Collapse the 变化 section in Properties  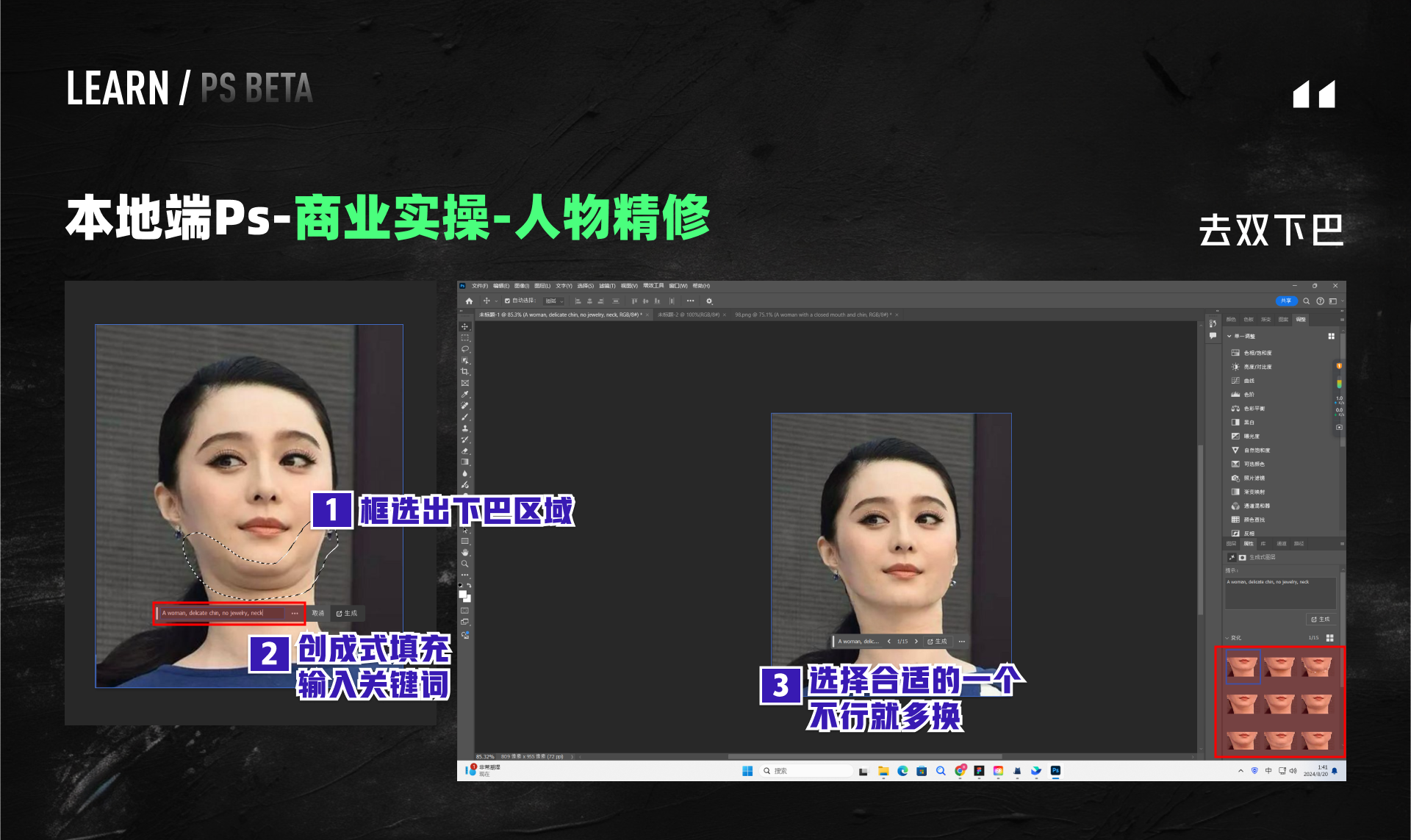pos(1227,638)
